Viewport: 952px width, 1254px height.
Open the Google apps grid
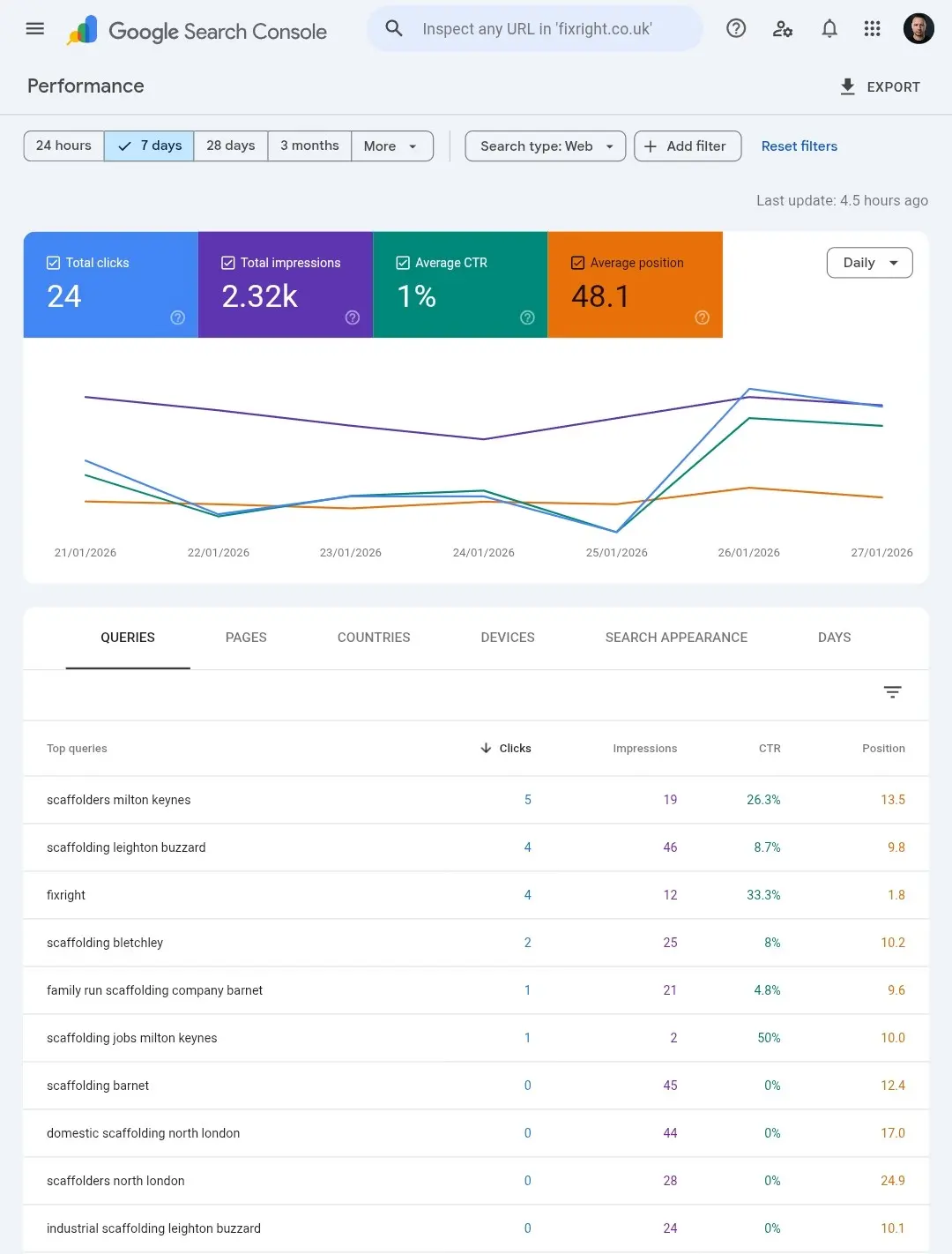click(x=872, y=28)
